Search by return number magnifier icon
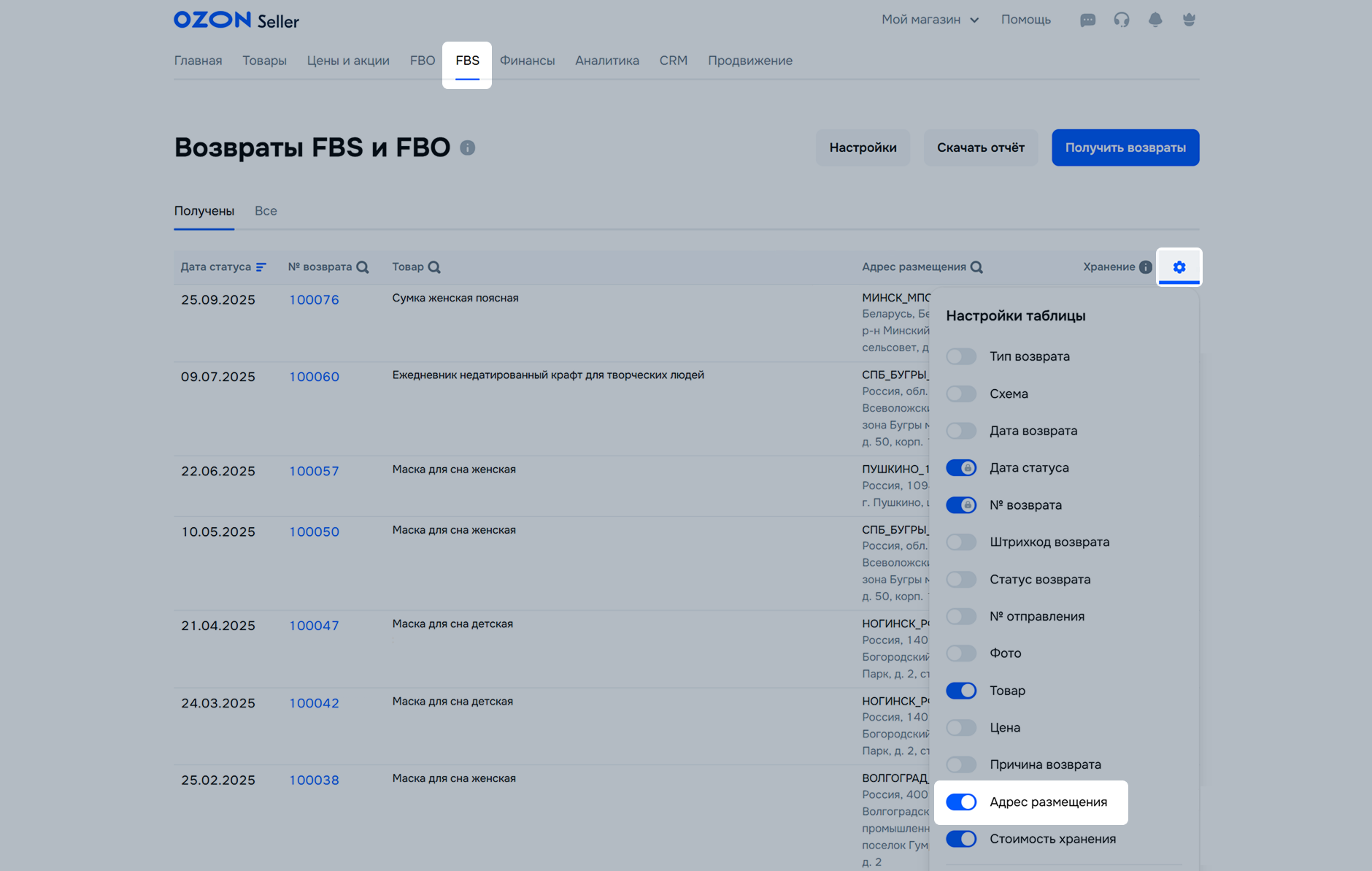1372x871 pixels. tap(363, 267)
